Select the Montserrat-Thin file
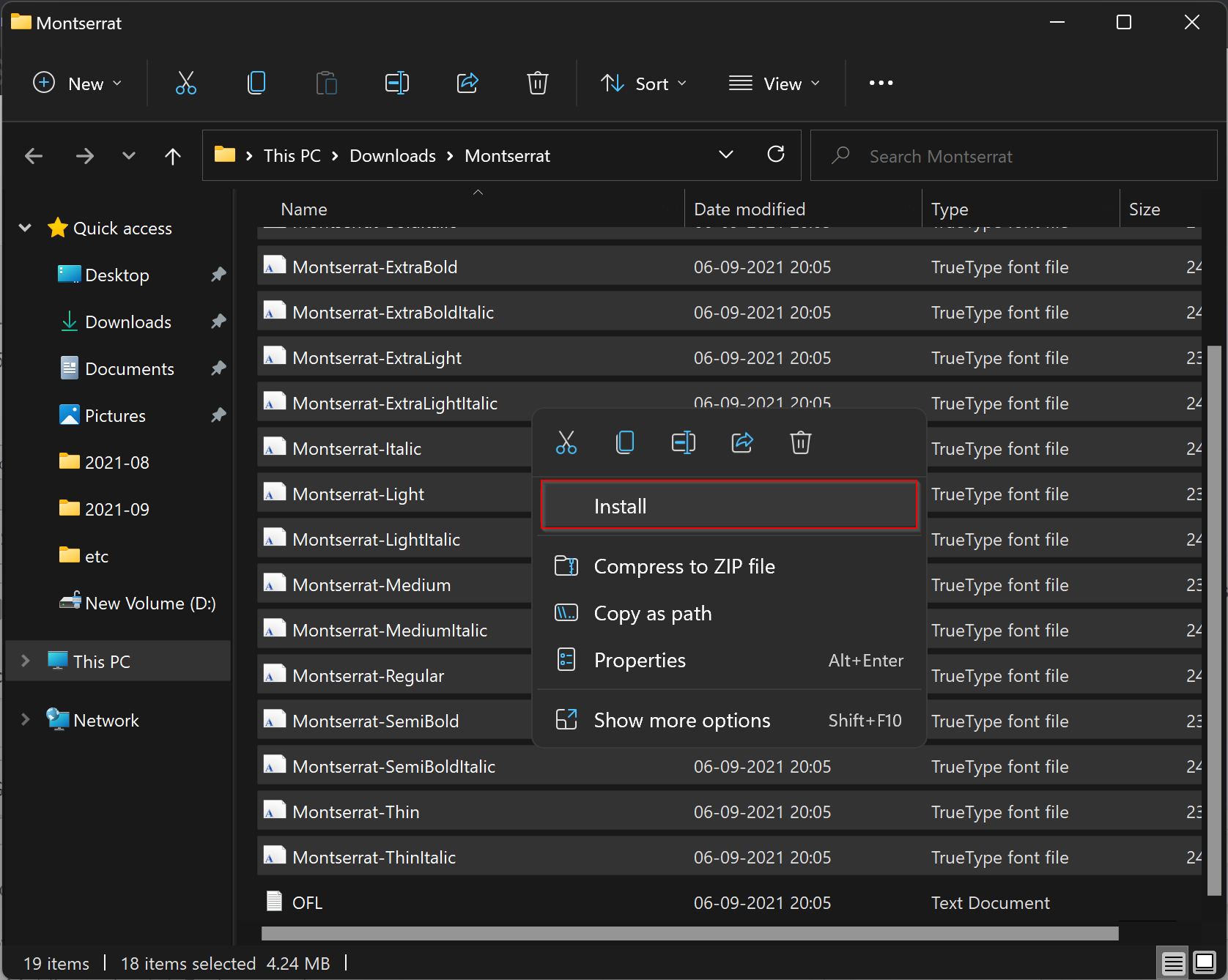The image size is (1228, 980). [729, 812]
